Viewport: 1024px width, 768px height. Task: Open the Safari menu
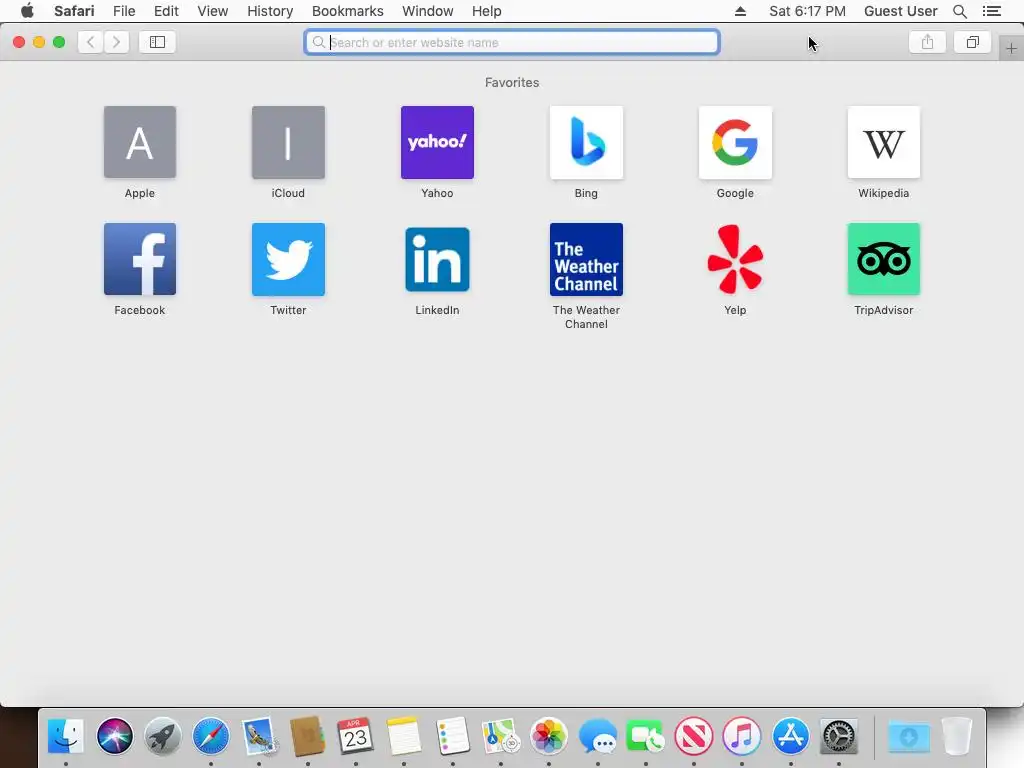pos(74,11)
